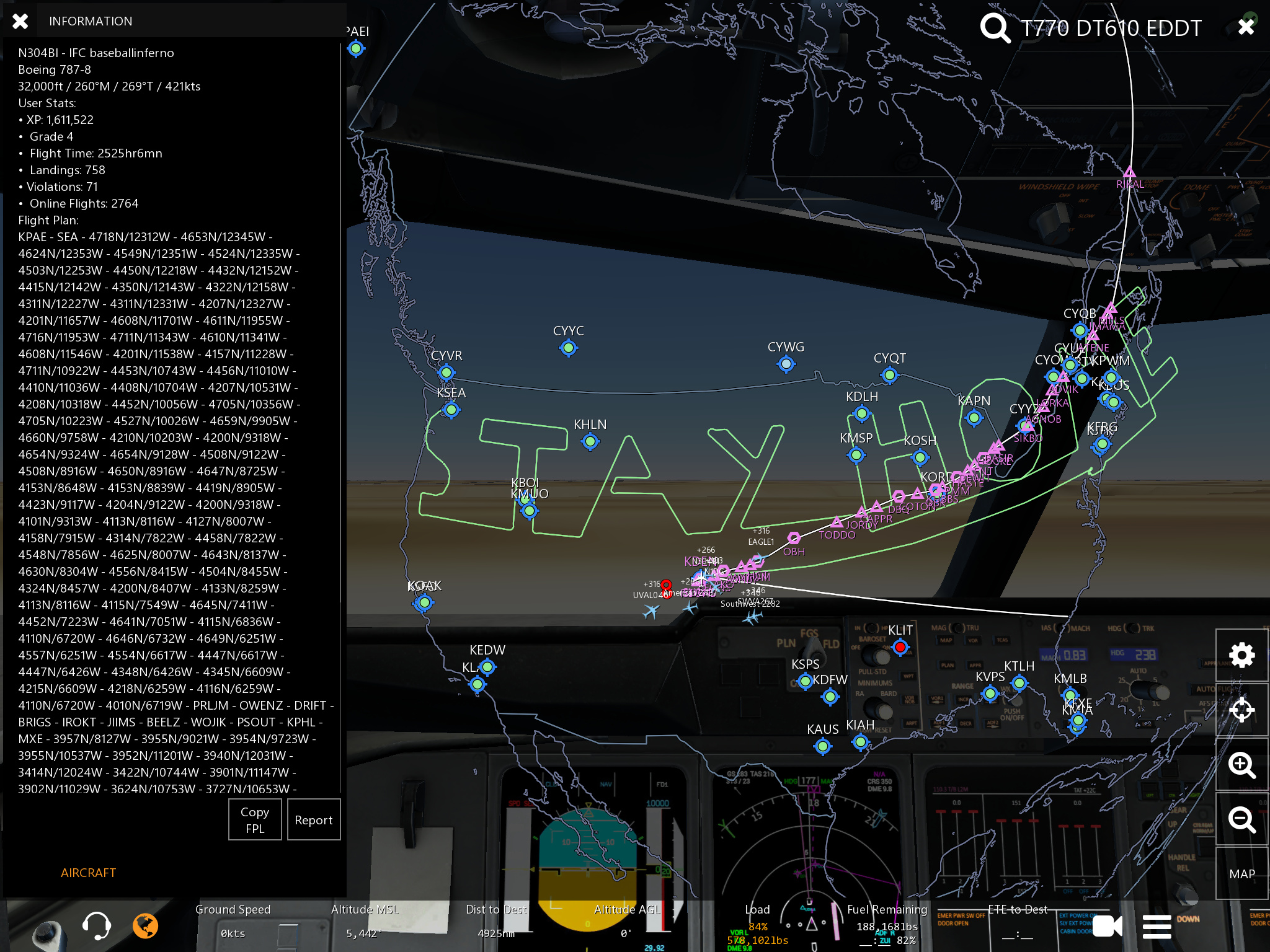Switch camera view with camera icon

tap(1107, 927)
